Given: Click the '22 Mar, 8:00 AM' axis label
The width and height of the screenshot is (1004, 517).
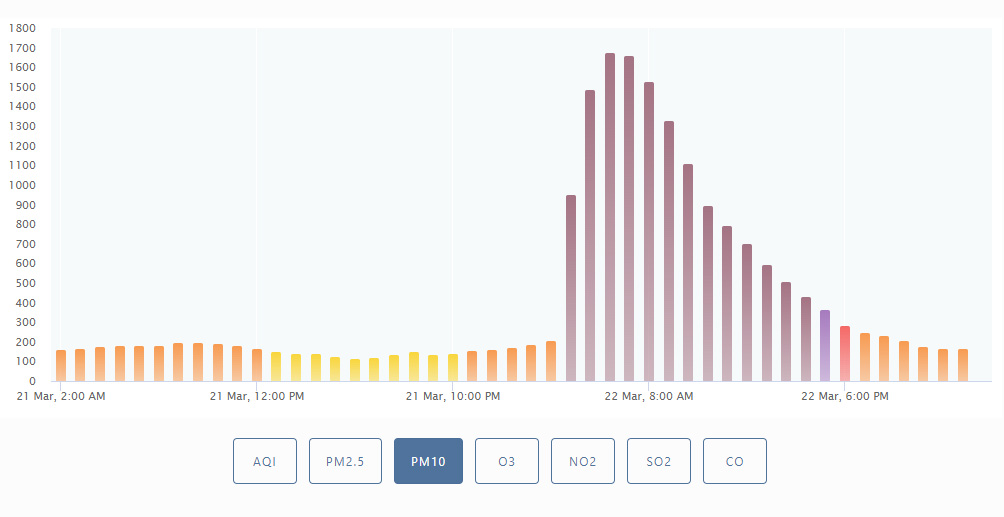Looking at the screenshot, I should tap(649, 396).
